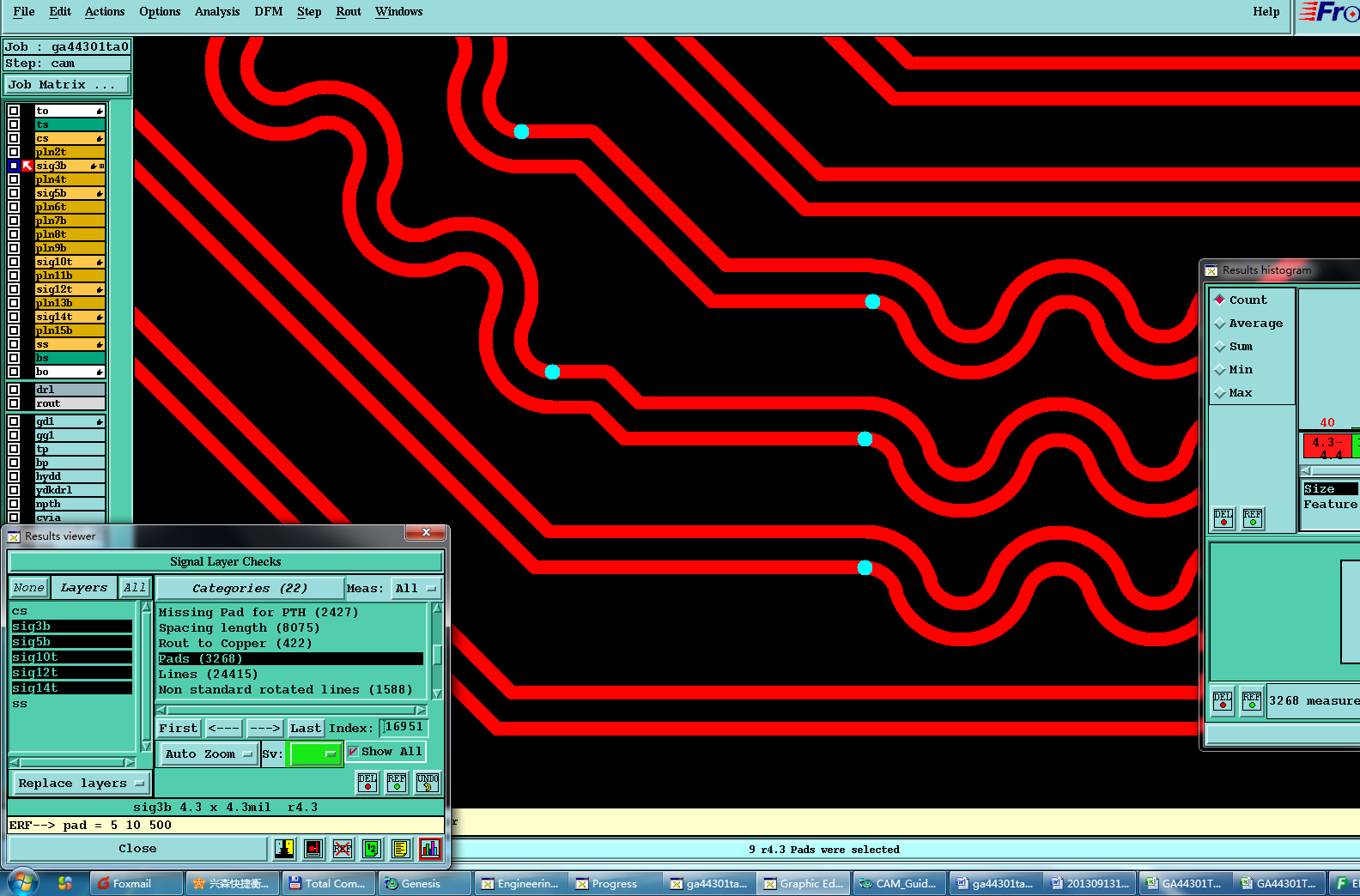Image resolution: width=1360 pixels, height=896 pixels.
Task: Click the REF icon in Results viewer
Action: (397, 783)
